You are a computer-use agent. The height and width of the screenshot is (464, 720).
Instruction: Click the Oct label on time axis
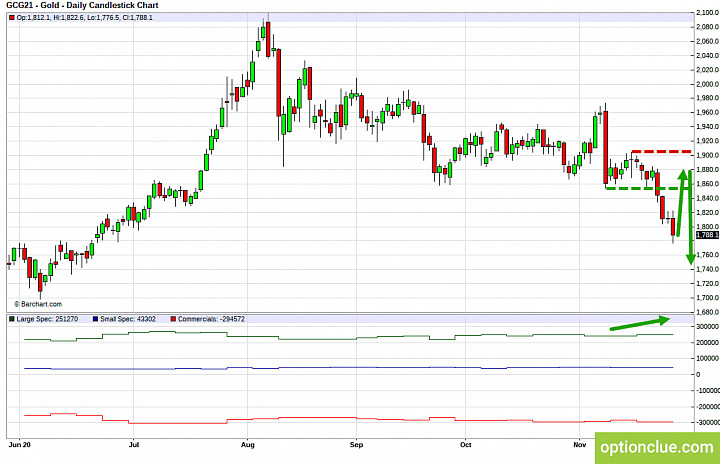(x=466, y=445)
